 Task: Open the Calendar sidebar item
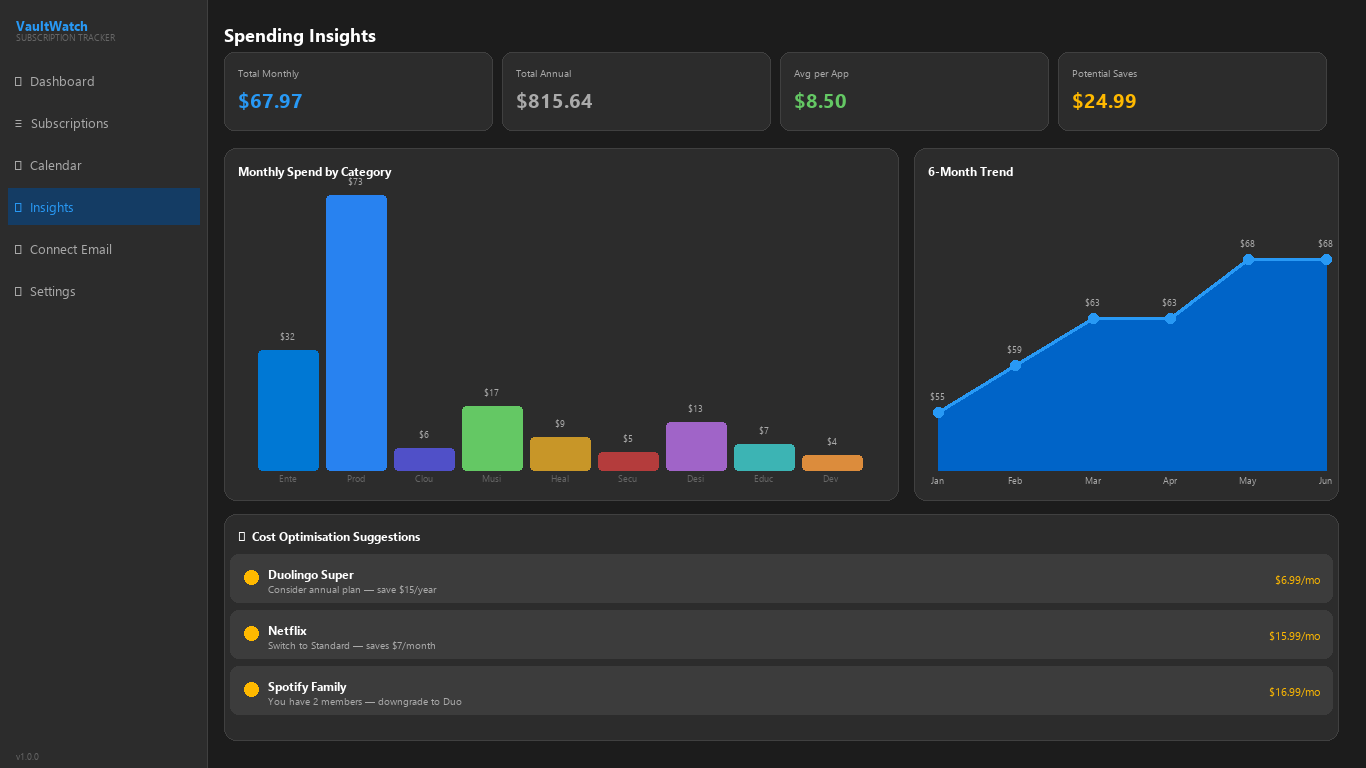104,166
